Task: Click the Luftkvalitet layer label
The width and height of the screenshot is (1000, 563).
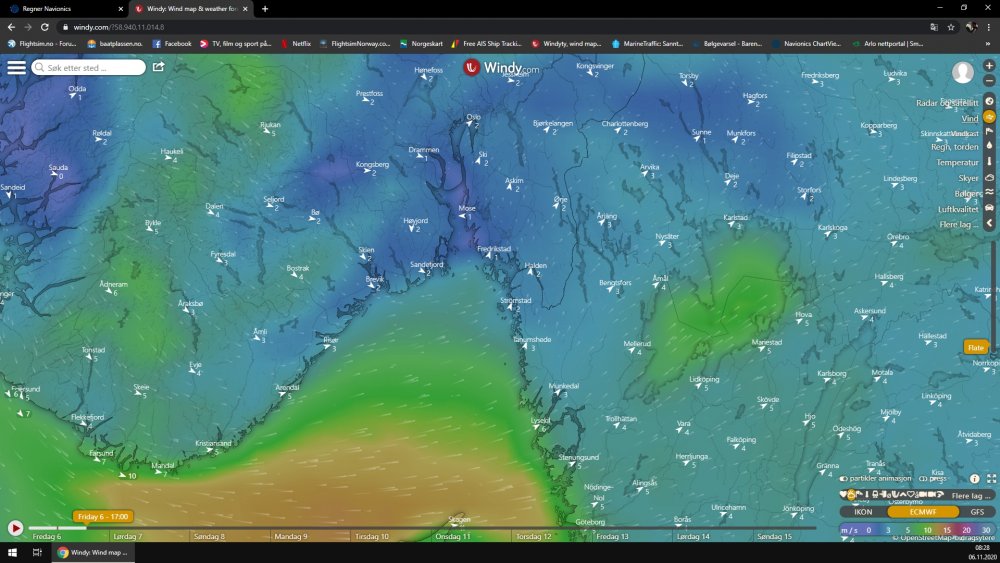Action: [958, 209]
